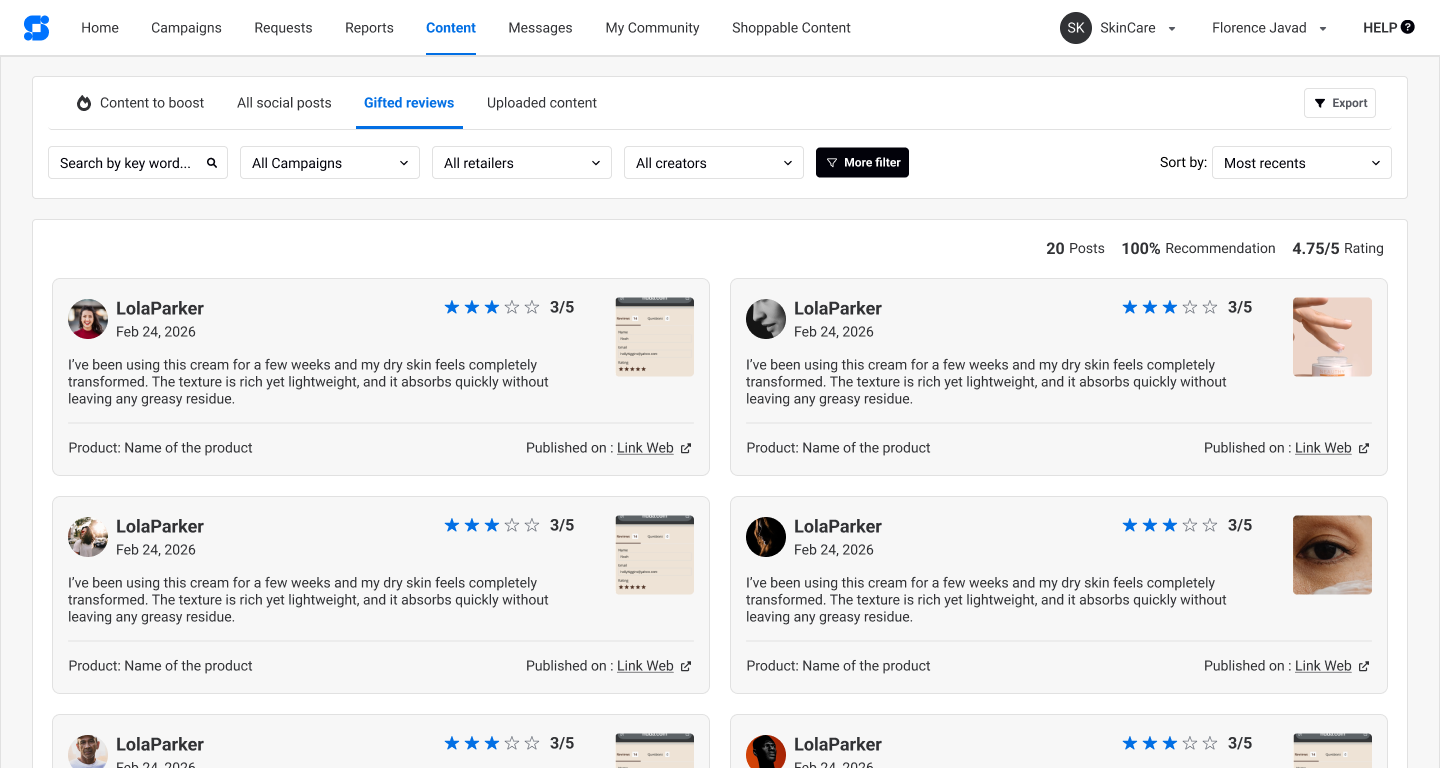
Task: Open the Requests section
Action: click(x=283, y=28)
